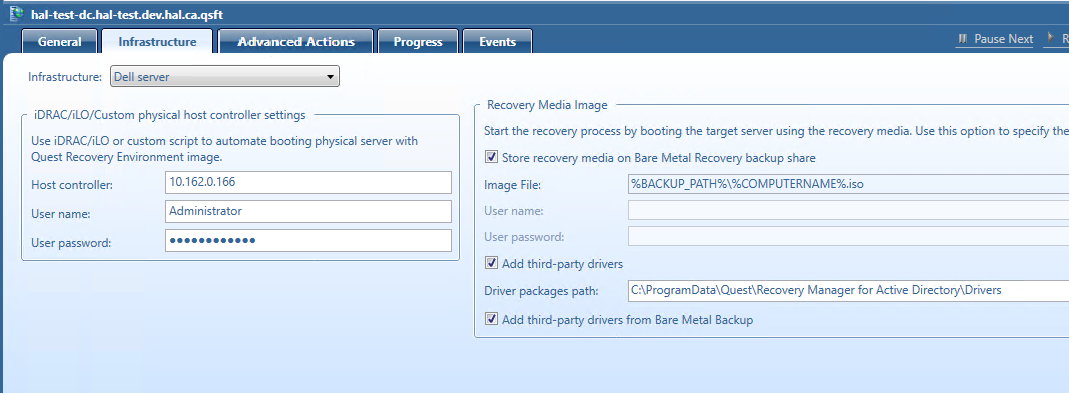Click the Image File path field
Image resolution: width=1069 pixels, height=393 pixels.
(x=848, y=184)
